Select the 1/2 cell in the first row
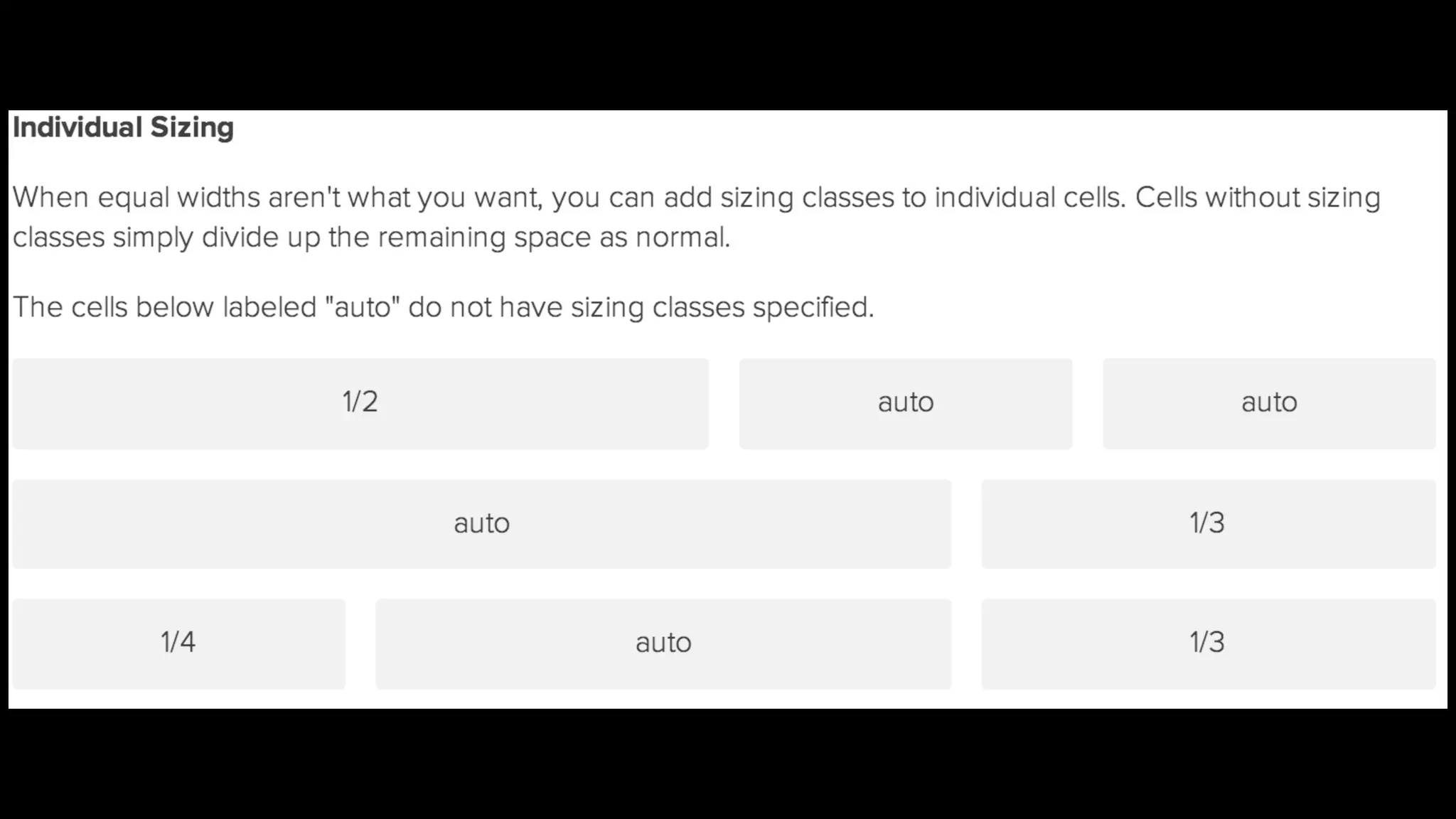 click(360, 403)
